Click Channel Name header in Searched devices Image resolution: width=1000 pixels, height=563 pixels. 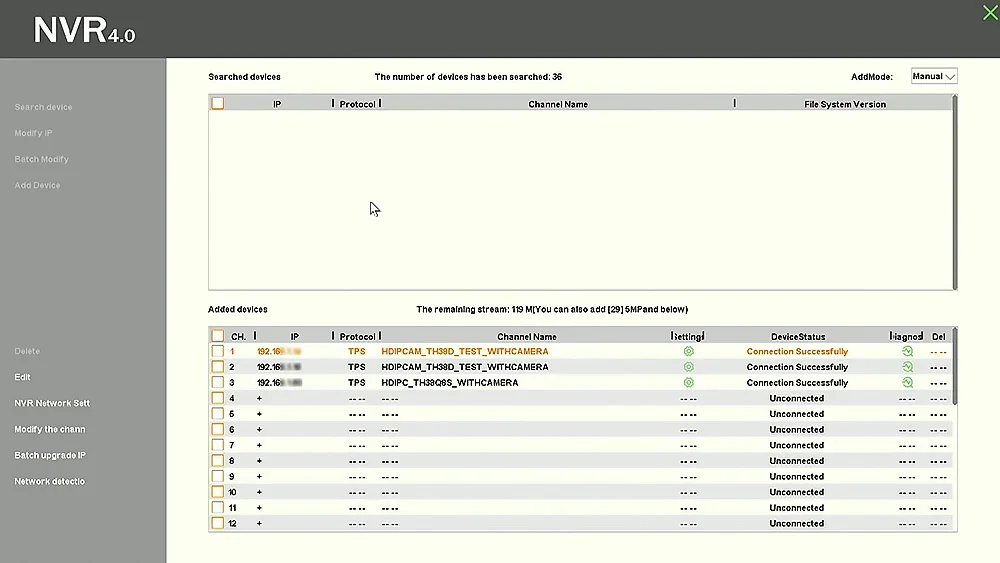558,104
